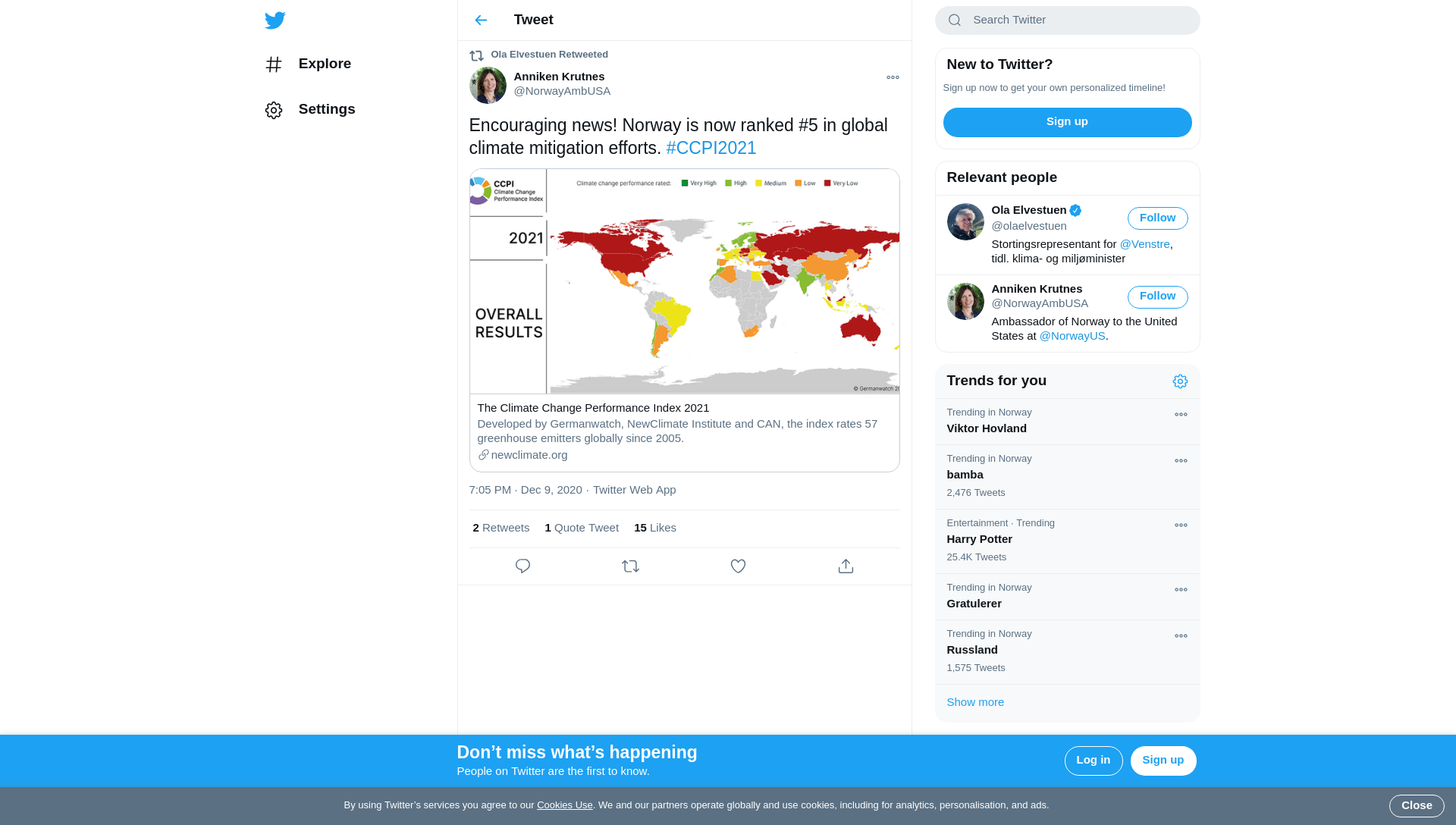Close the cookies notice banner
Image resolution: width=1456 pixels, height=825 pixels.
click(1416, 805)
